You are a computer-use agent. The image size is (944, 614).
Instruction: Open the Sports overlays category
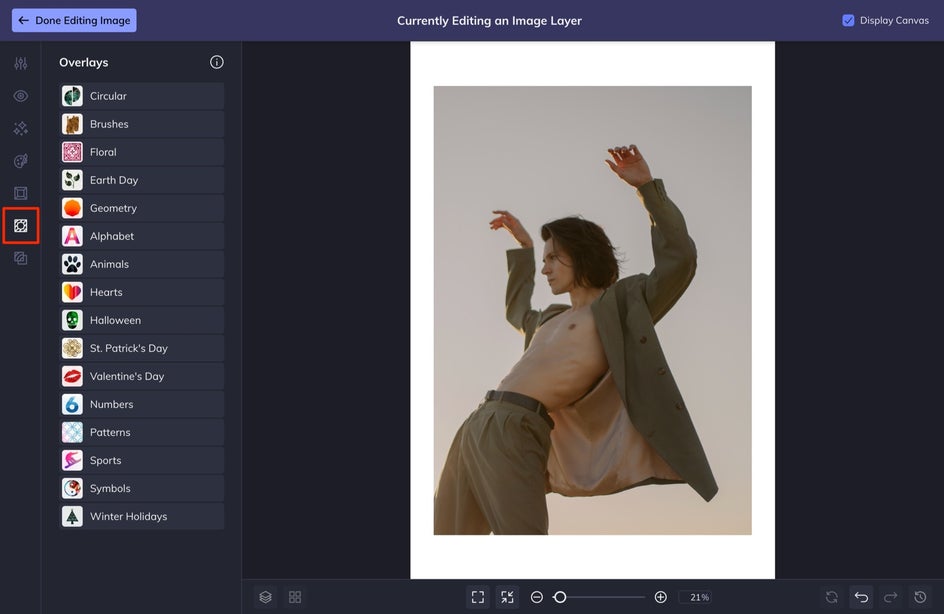(143, 460)
